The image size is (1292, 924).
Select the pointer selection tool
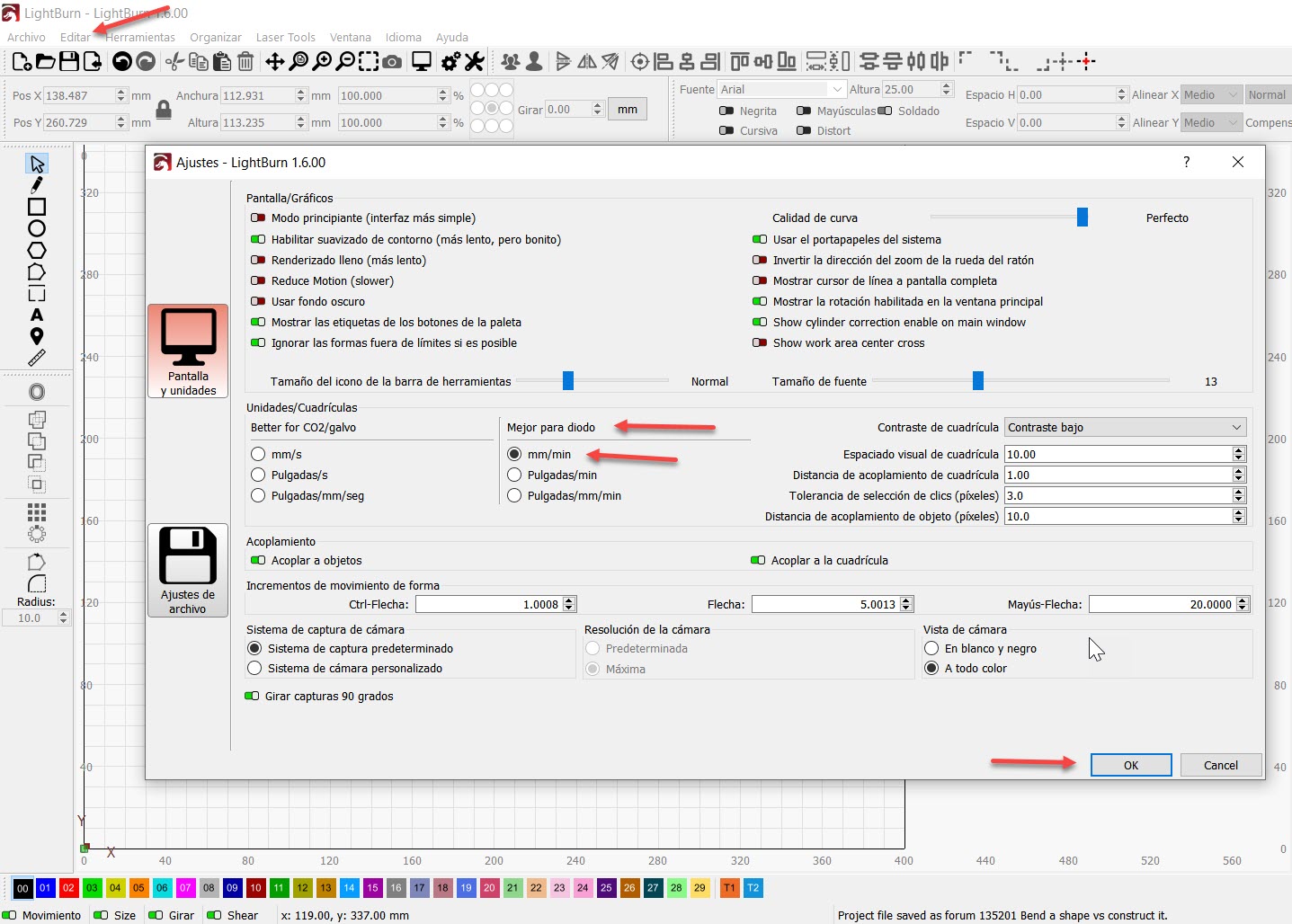(x=37, y=164)
